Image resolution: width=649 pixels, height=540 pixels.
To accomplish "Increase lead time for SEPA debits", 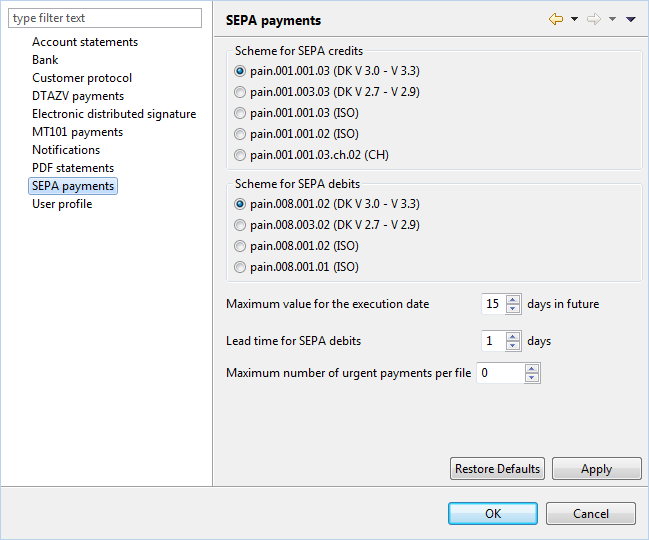I will click(x=513, y=337).
